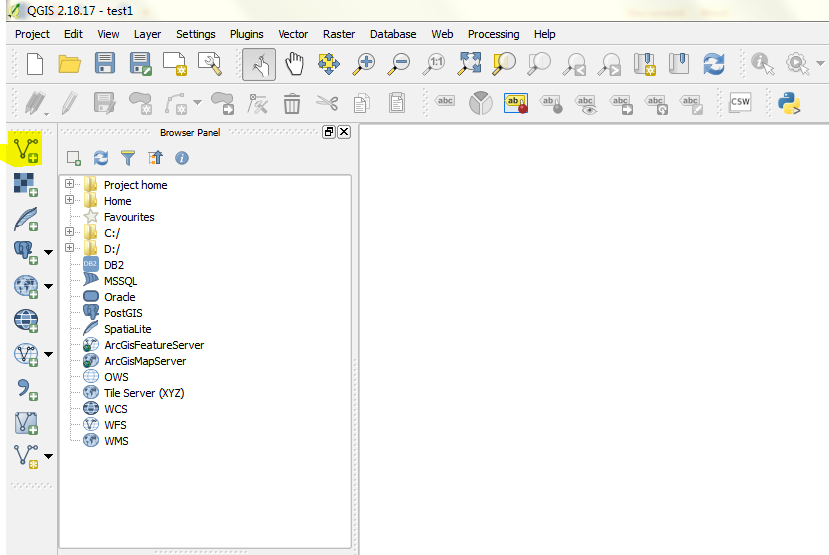Click the Delete Selected trash icon
Image resolution: width=829 pixels, height=555 pixels.
[x=291, y=103]
